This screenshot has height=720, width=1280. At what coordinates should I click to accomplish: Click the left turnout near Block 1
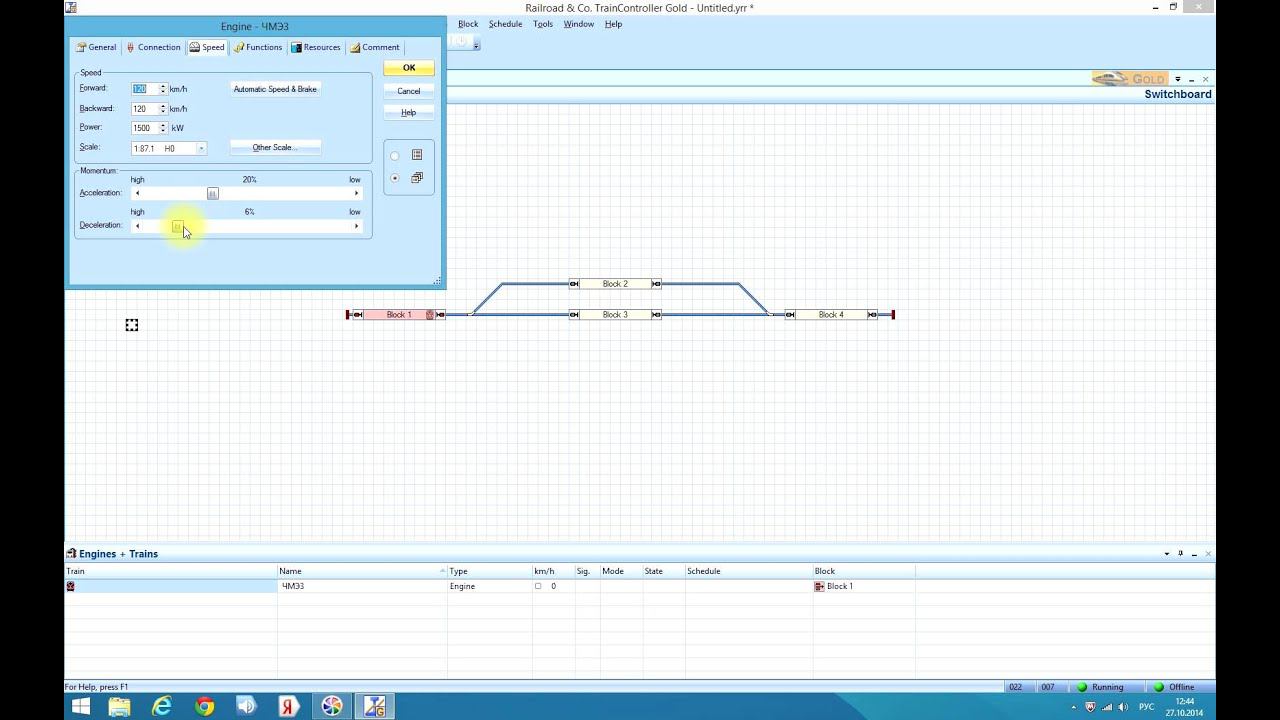472,314
